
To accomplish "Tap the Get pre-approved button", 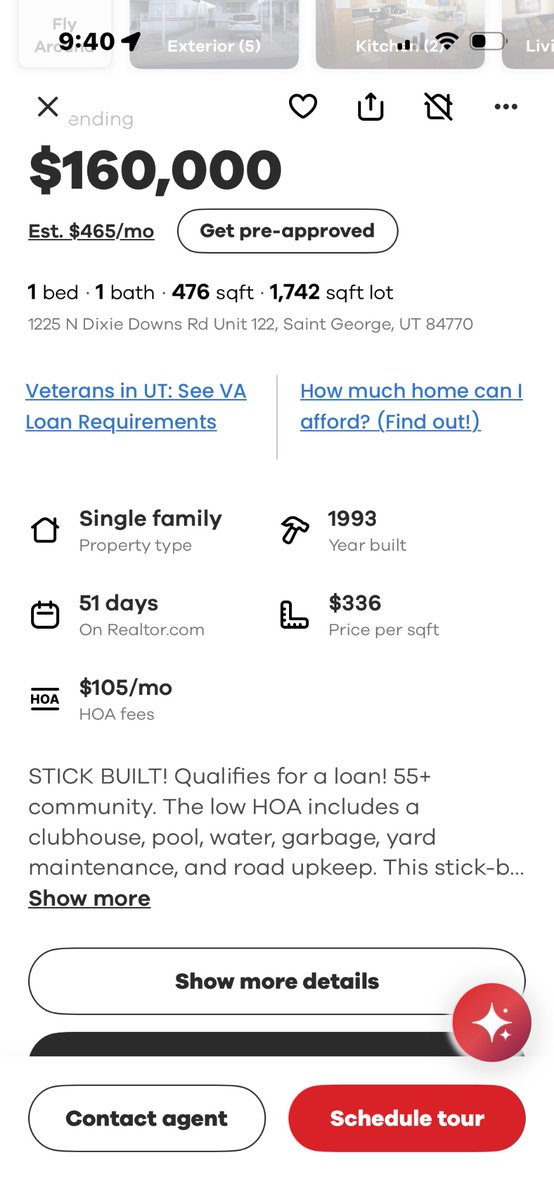I will [287, 231].
